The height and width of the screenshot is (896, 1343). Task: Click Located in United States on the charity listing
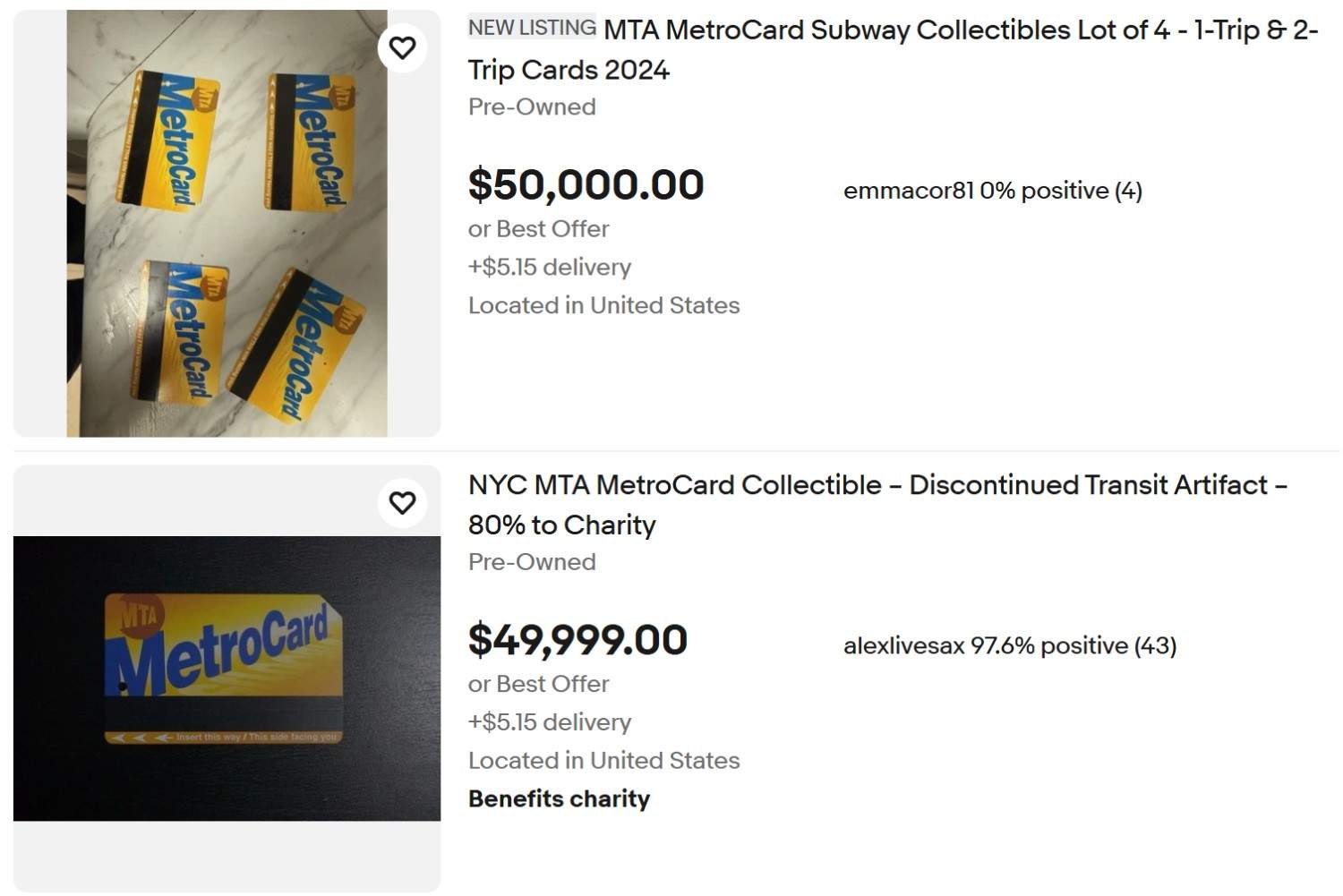point(603,760)
